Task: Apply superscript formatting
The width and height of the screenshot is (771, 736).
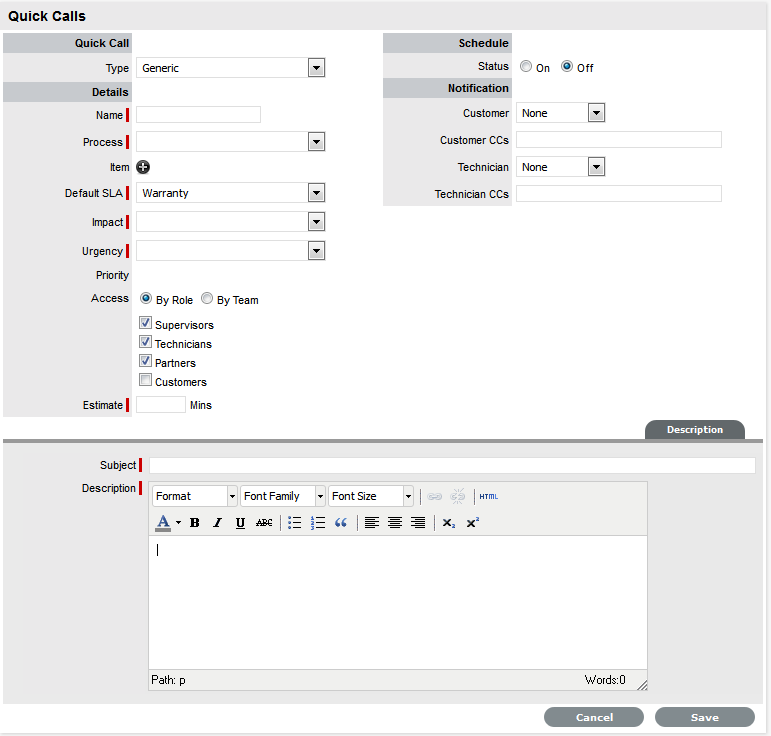Action: (x=472, y=523)
